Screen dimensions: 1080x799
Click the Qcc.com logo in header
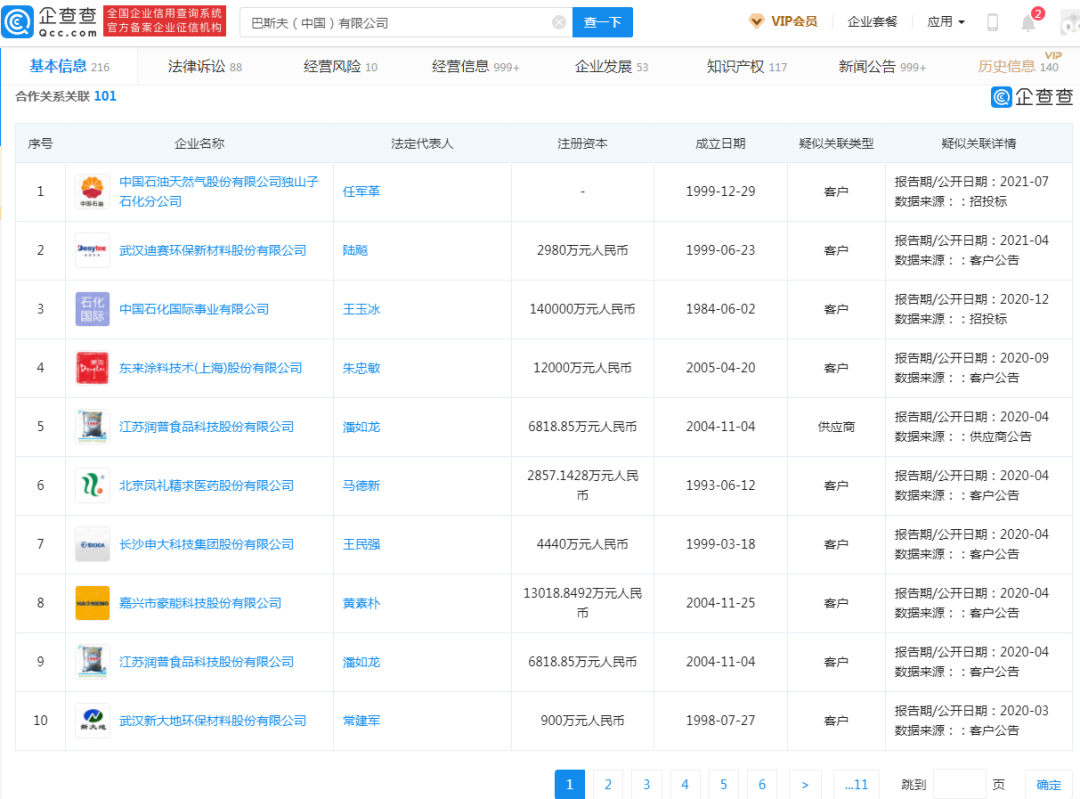(x=52, y=21)
